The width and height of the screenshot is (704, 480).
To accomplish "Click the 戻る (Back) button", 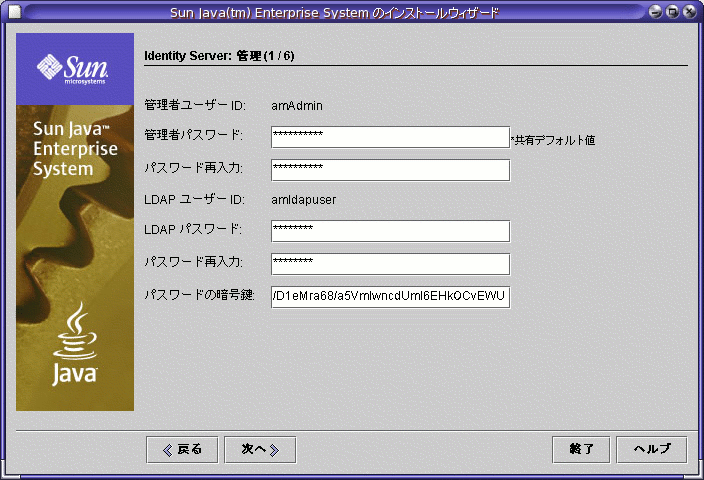I will (182, 449).
